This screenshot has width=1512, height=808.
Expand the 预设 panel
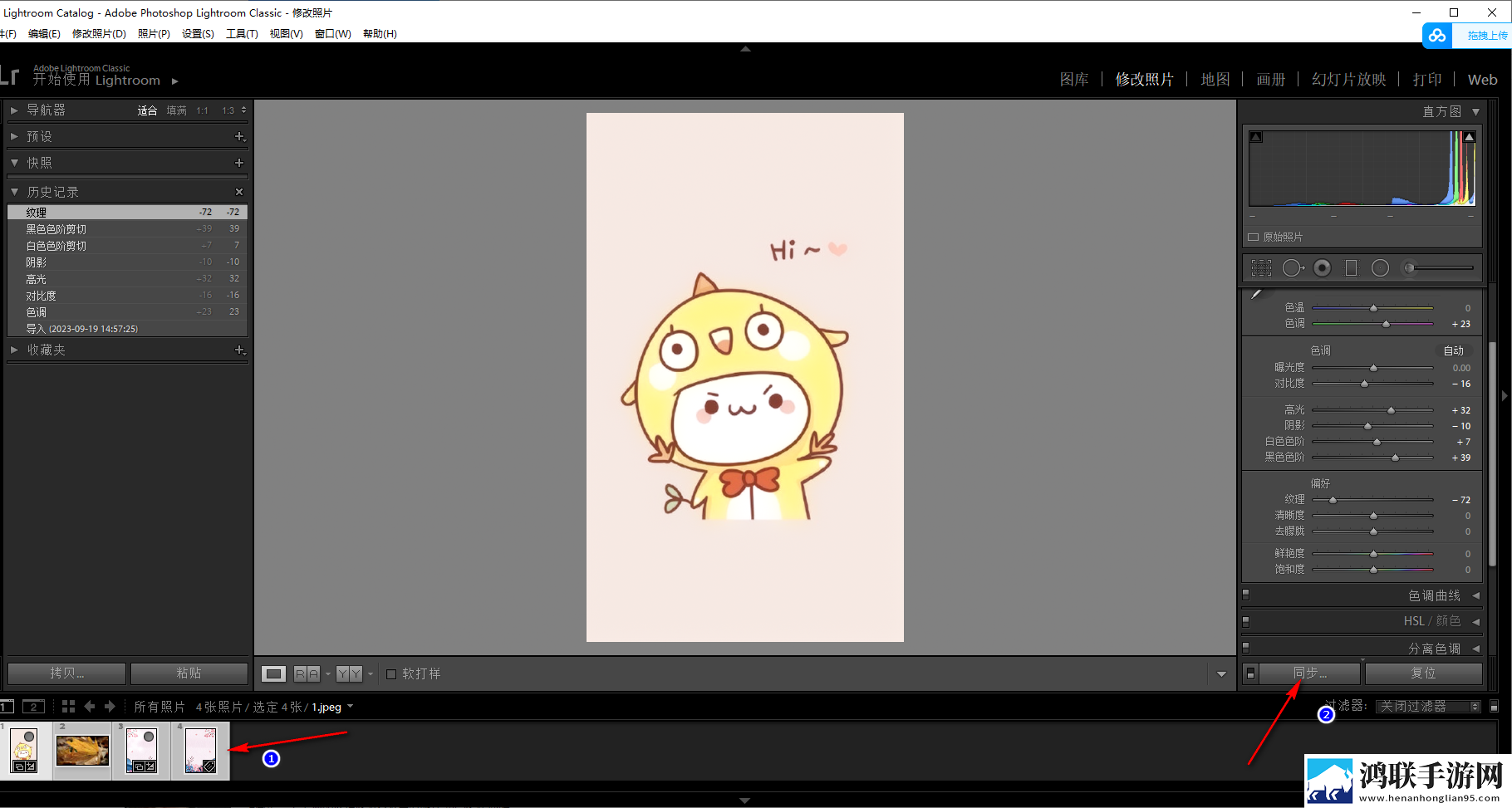(14, 136)
